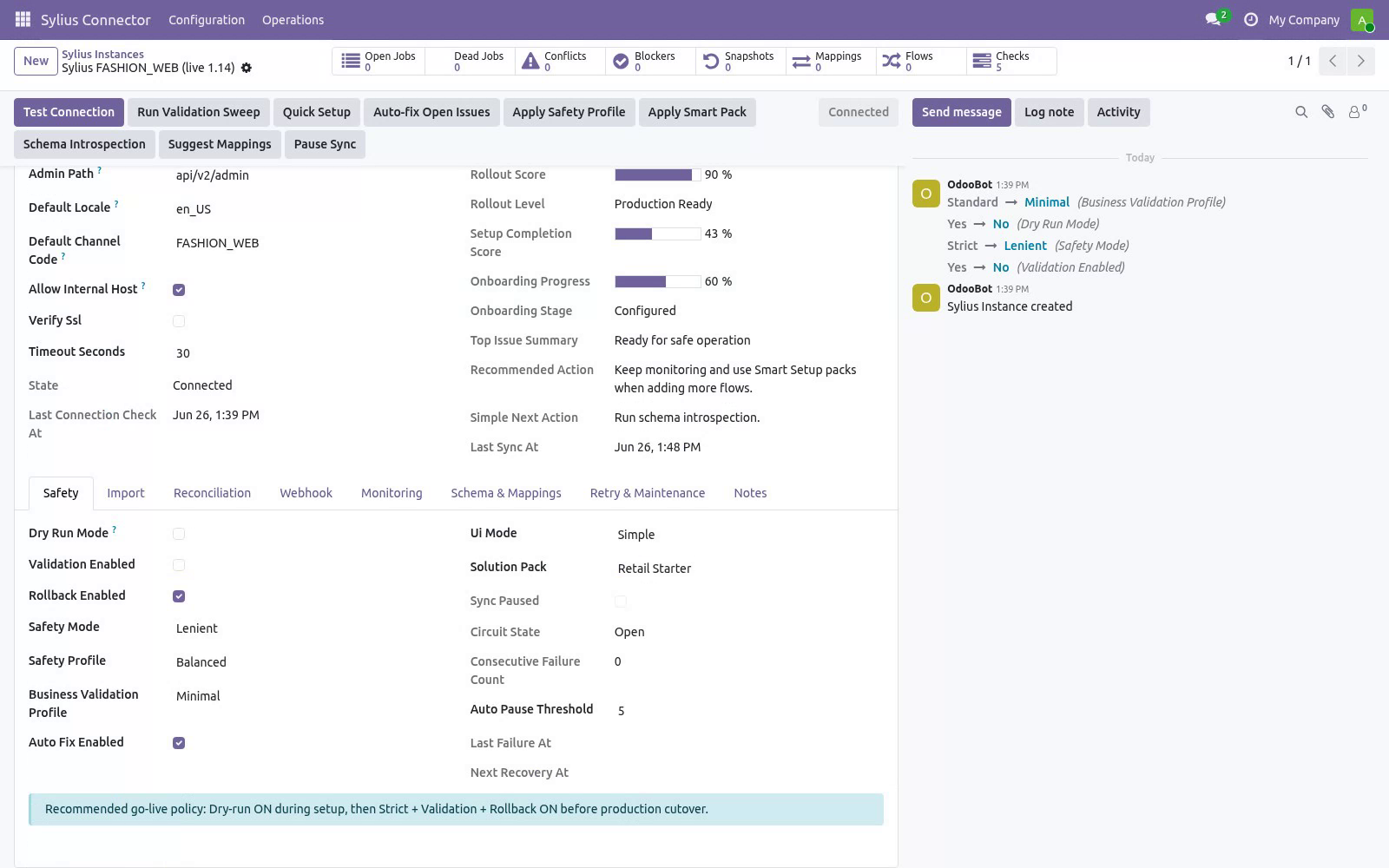Click Send message in the chatter
The height and width of the screenshot is (868, 1389).
962,112
